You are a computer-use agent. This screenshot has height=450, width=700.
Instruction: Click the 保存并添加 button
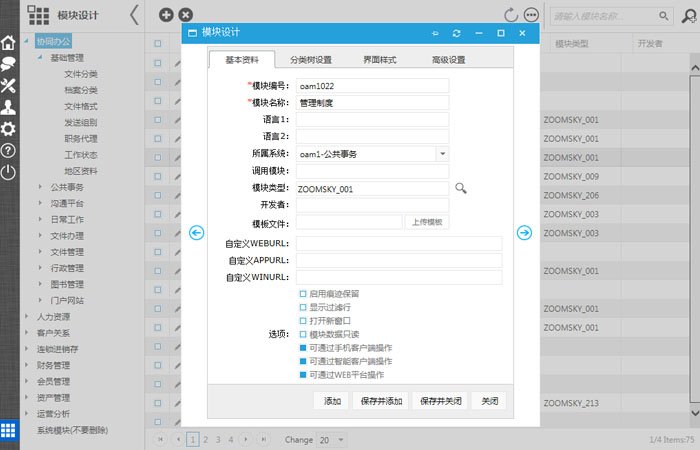(381, 401)
